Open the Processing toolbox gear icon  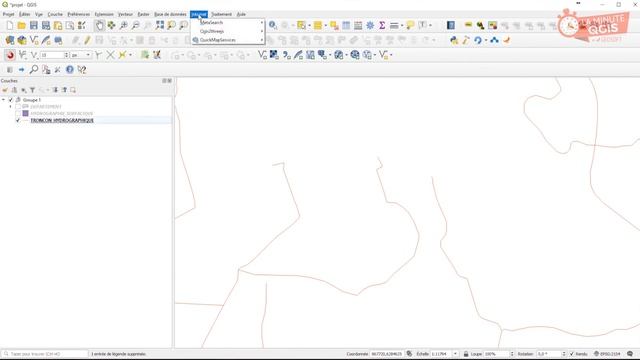(370, 25)
